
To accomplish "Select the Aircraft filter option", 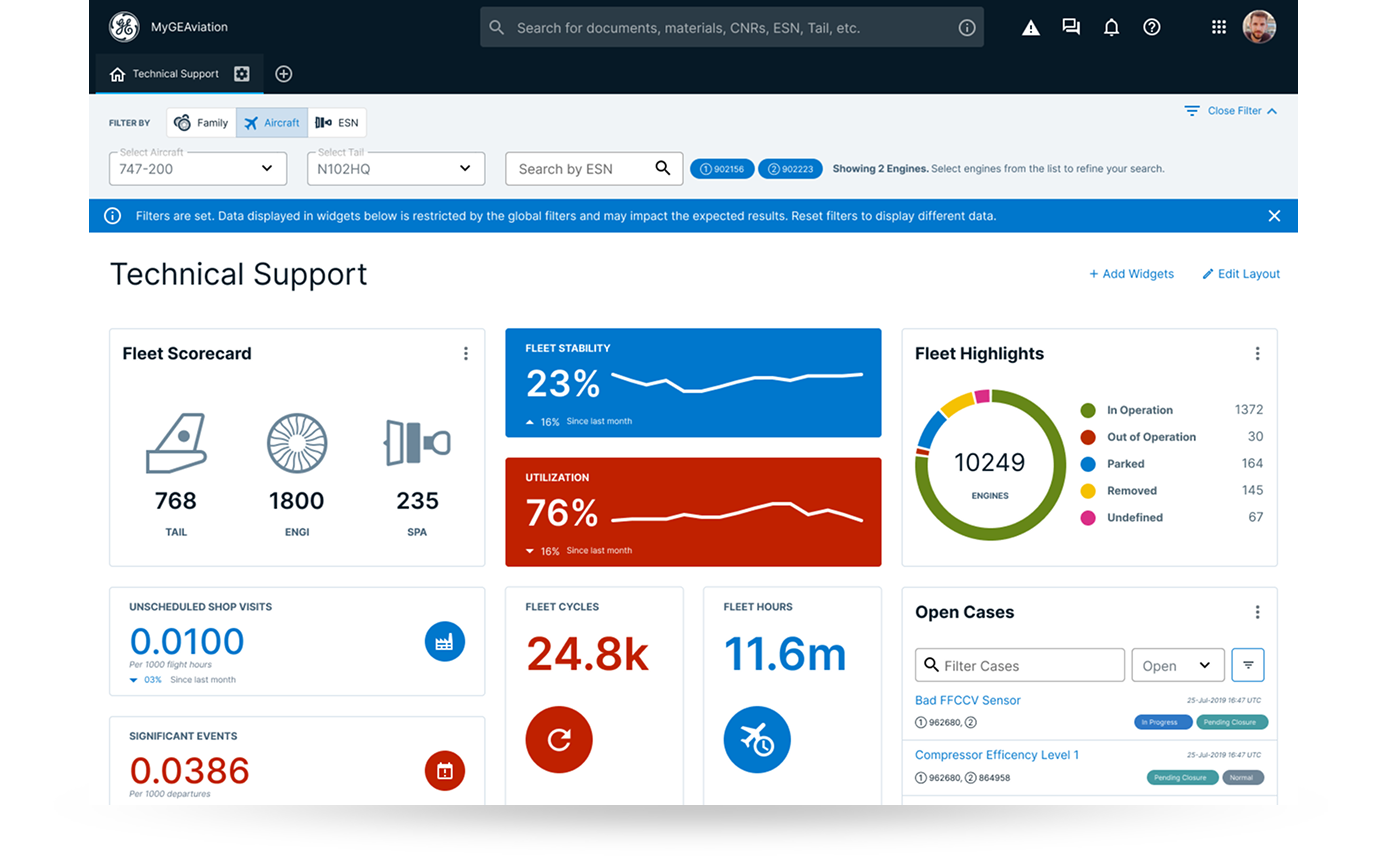I will pos(272,123).
